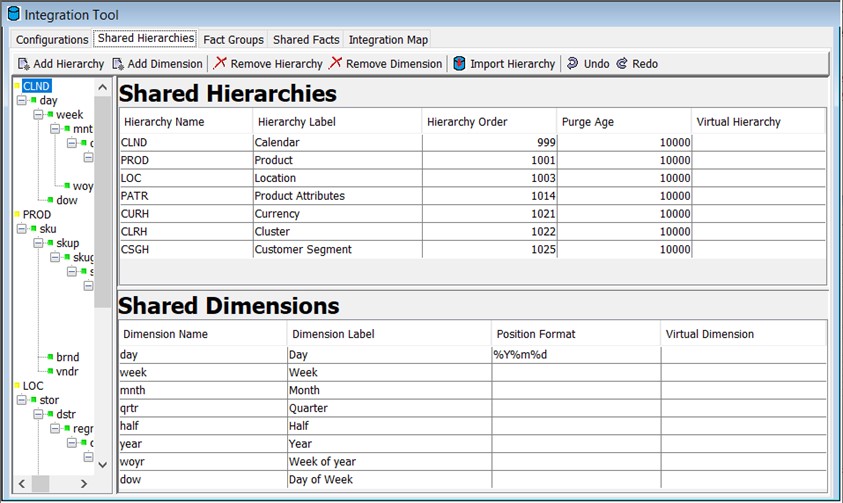The image size is (843, 503).
Task: Click the Add Hierarchy icon
Action: point(24,64)
